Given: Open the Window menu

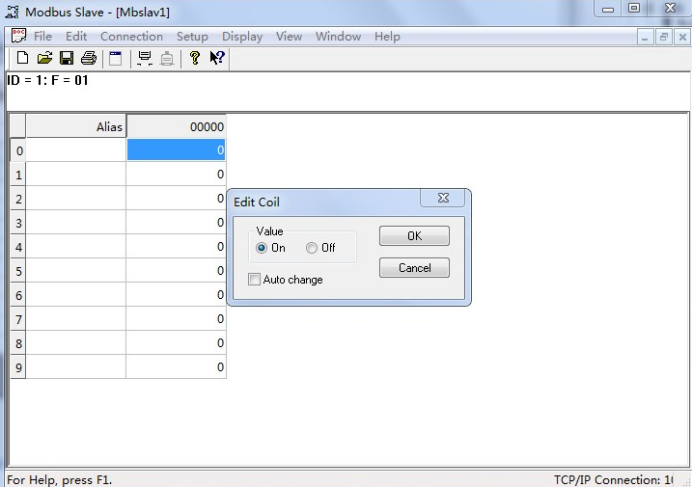Looking at the screenshot, I should point(338,36).
